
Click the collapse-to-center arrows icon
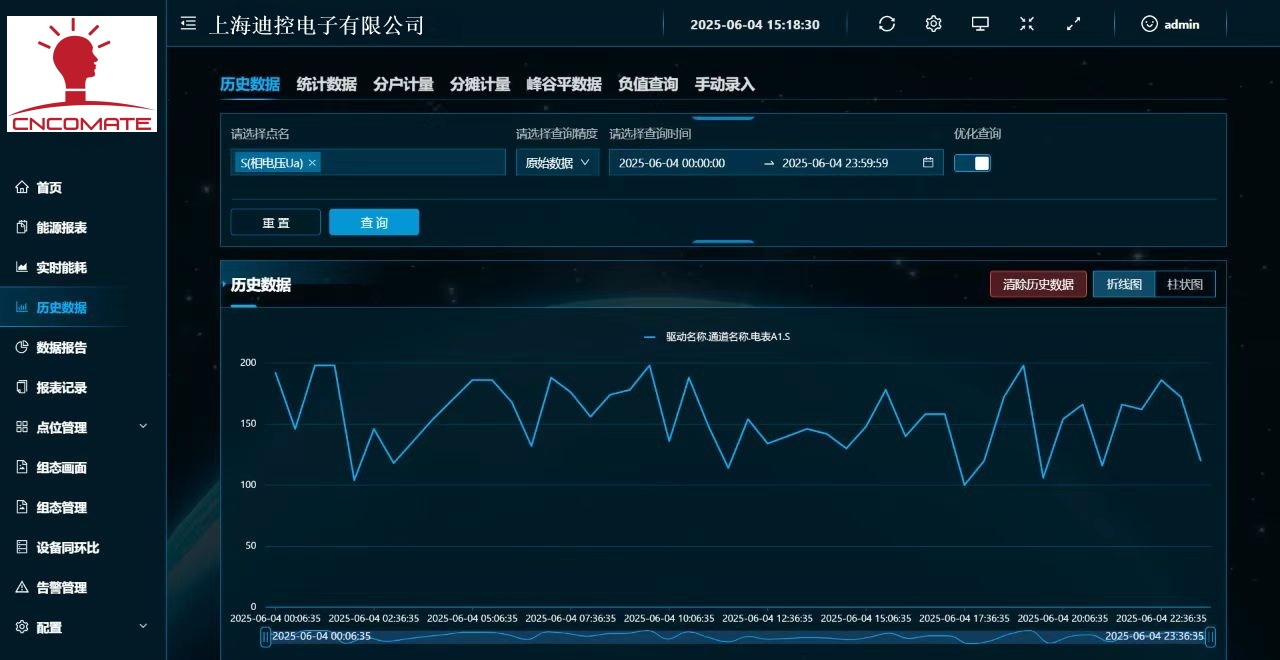[1027, 24]
